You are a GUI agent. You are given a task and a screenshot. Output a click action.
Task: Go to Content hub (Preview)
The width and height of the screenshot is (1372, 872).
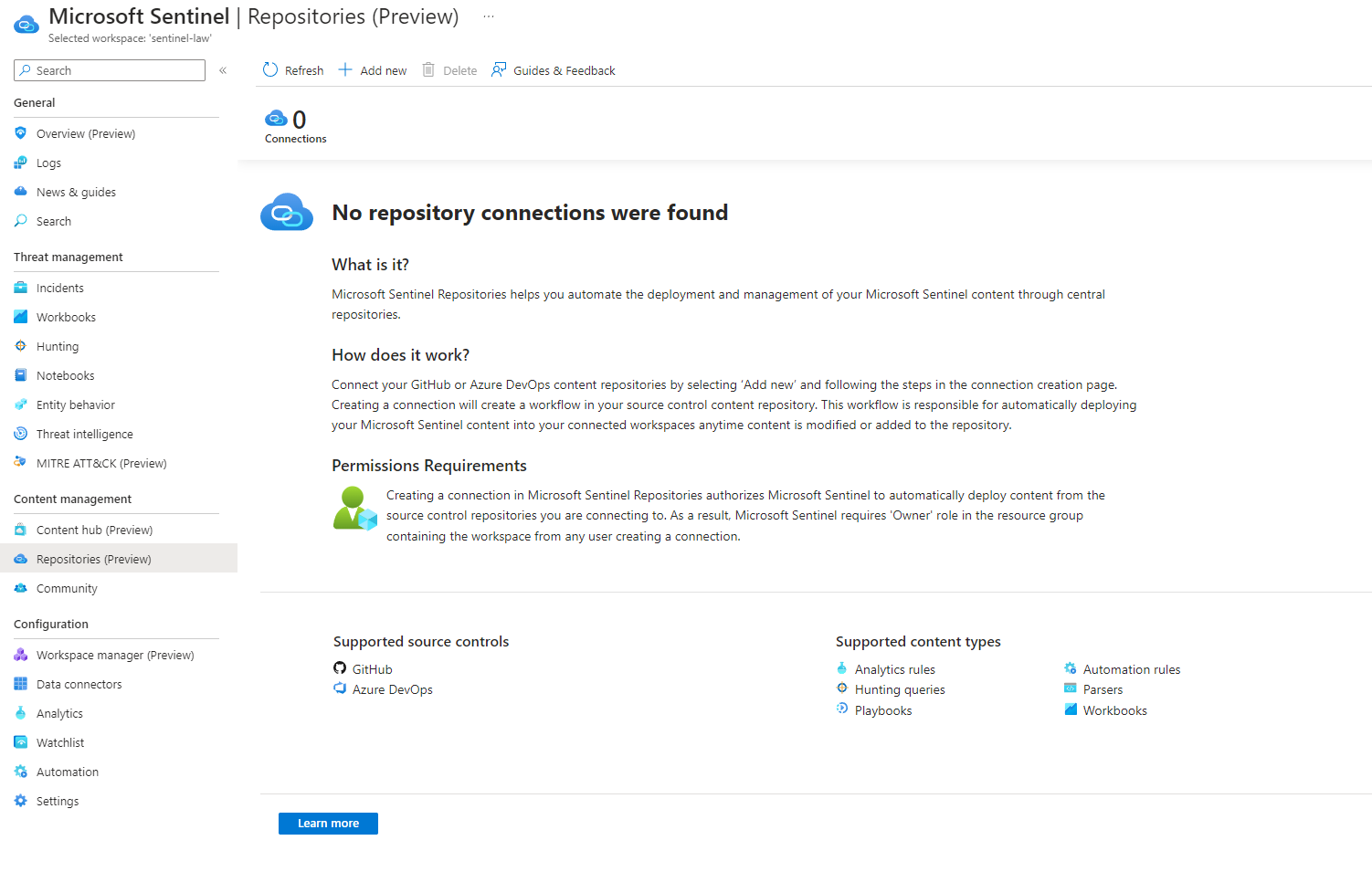[94, 530]
